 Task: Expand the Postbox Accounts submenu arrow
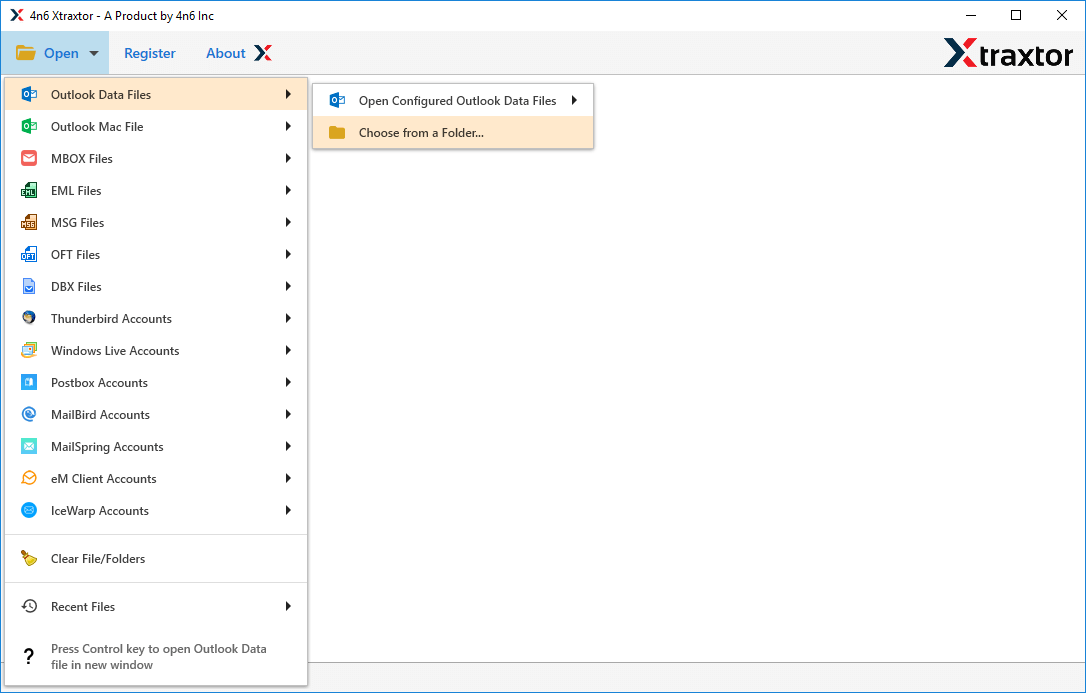pos(288,382)
